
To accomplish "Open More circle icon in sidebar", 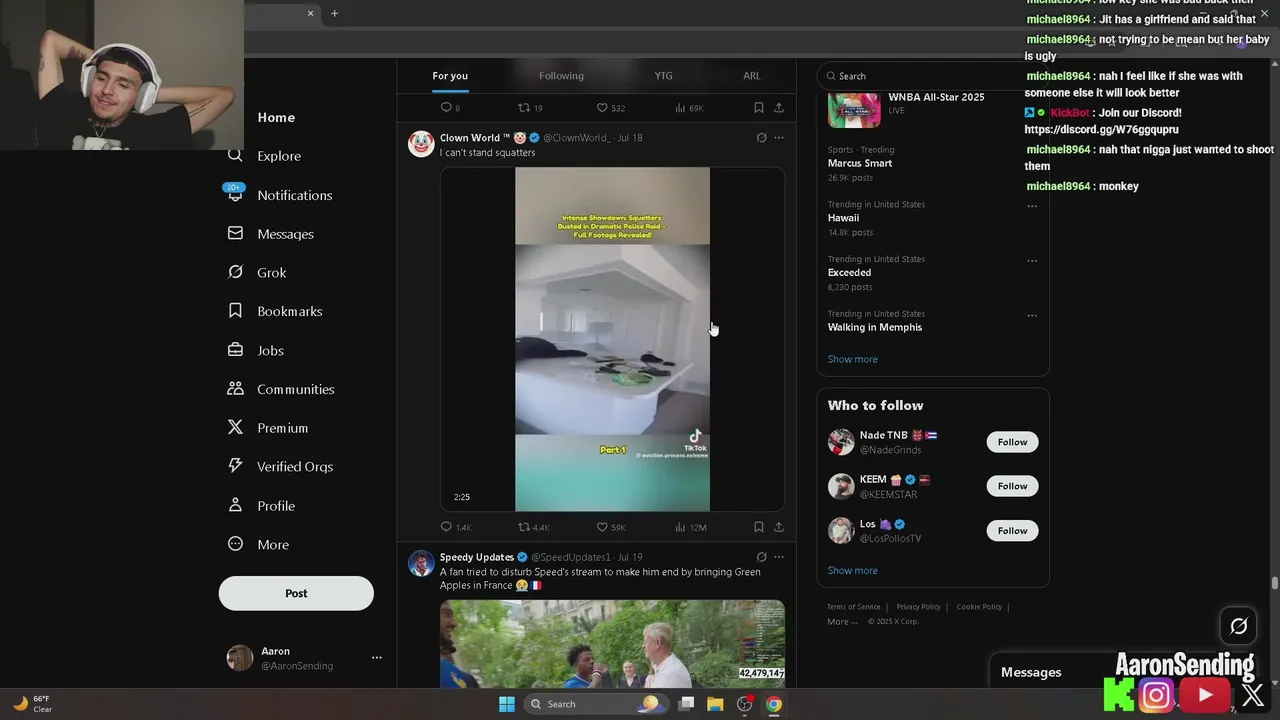I will 235,544.
